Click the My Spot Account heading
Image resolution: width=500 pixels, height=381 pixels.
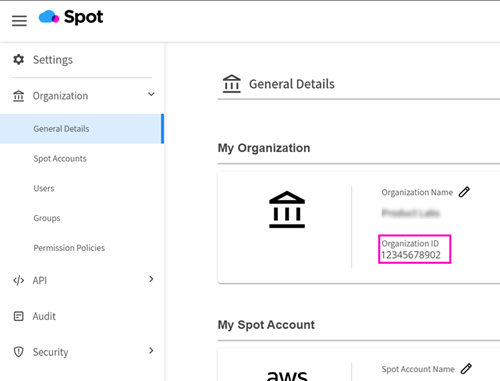(266, 325)
